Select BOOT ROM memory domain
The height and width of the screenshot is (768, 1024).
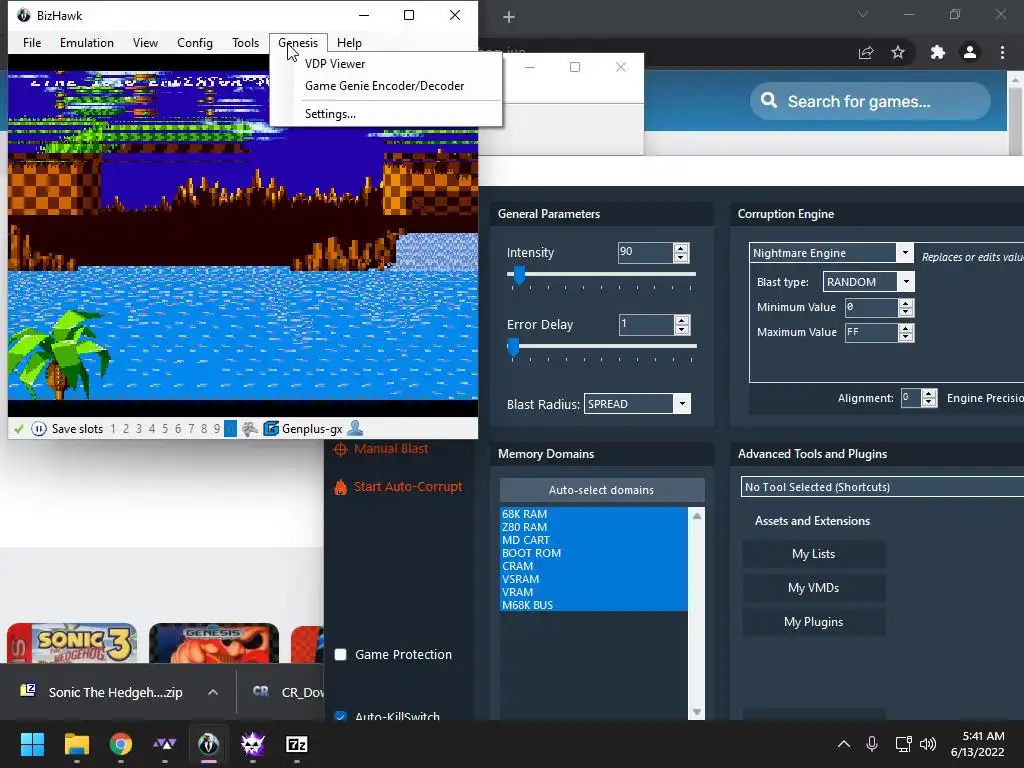[594, 553]
